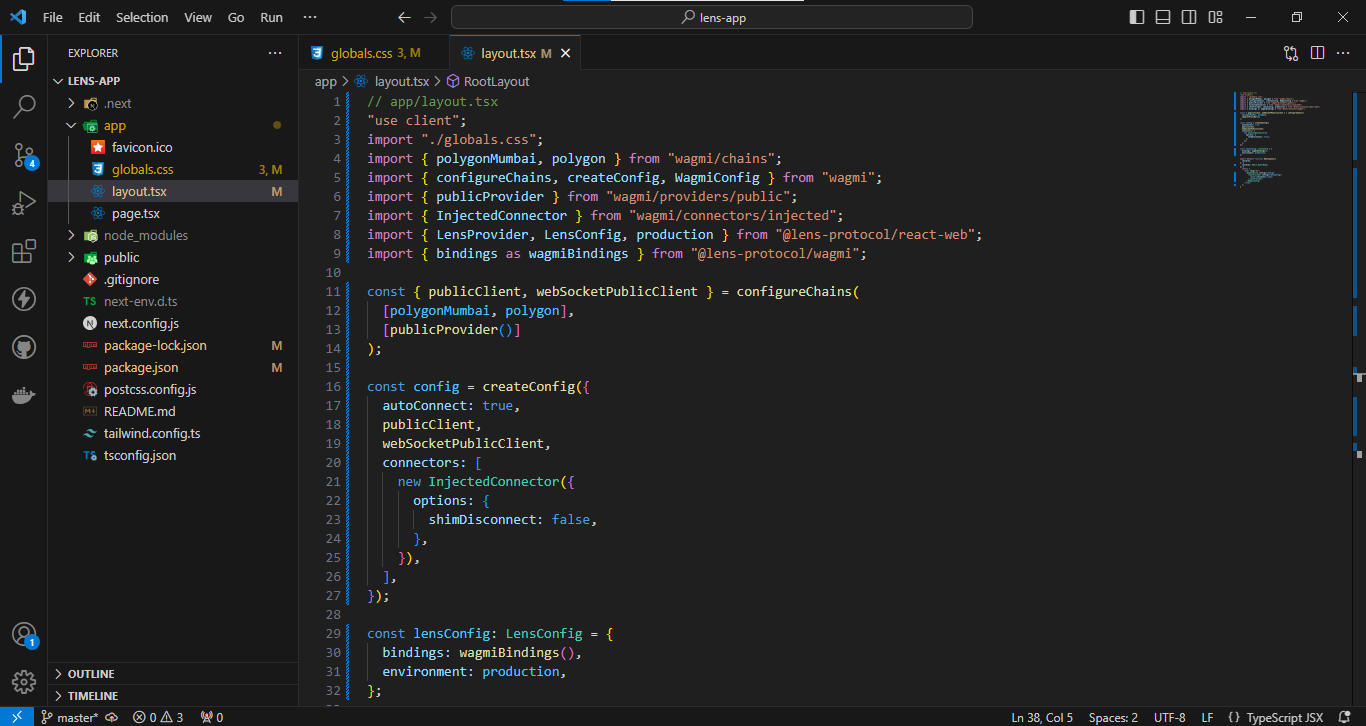Expand the node_modules folder
Screen dimensions: 1366x726
[x=145, y=235]
